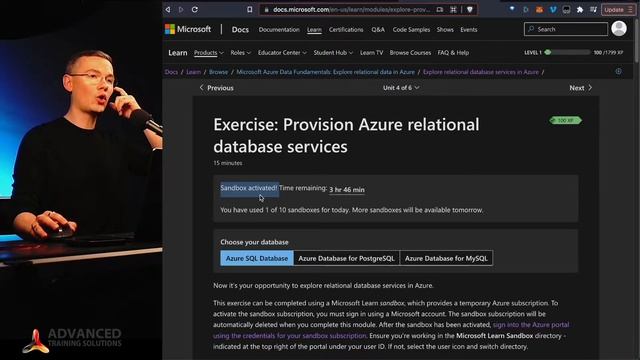This screenshot has height=360, width=640.
Task: Click the Choose your database label
Action: 254,242
